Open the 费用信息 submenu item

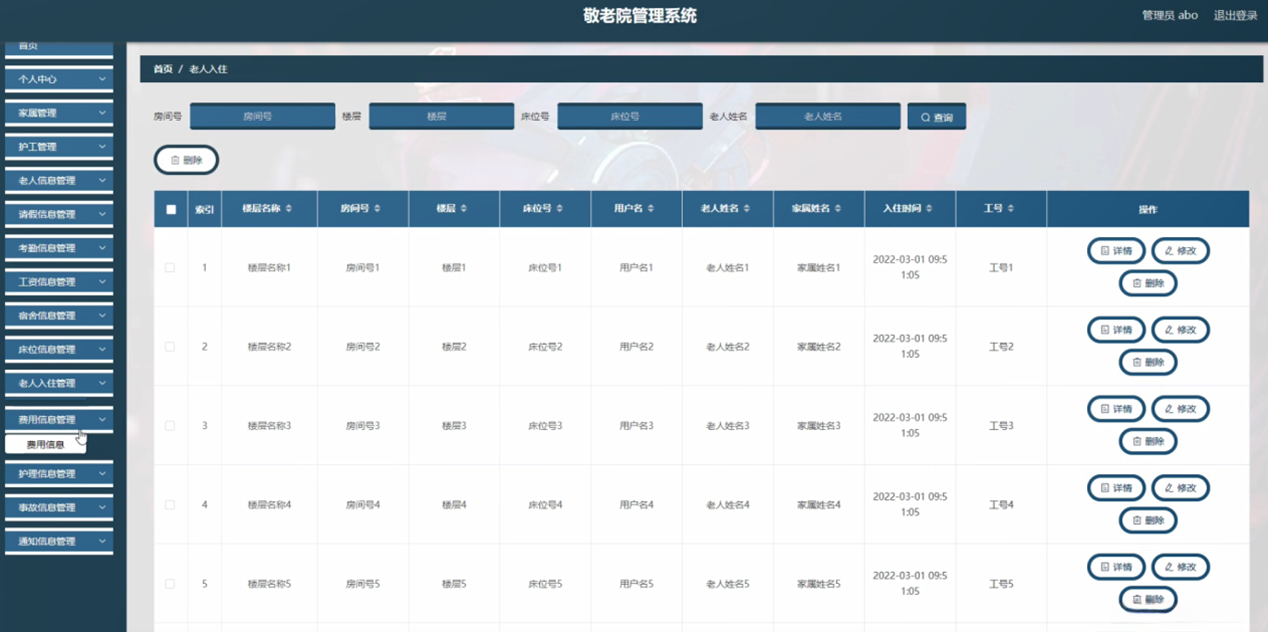click(46, 444)
